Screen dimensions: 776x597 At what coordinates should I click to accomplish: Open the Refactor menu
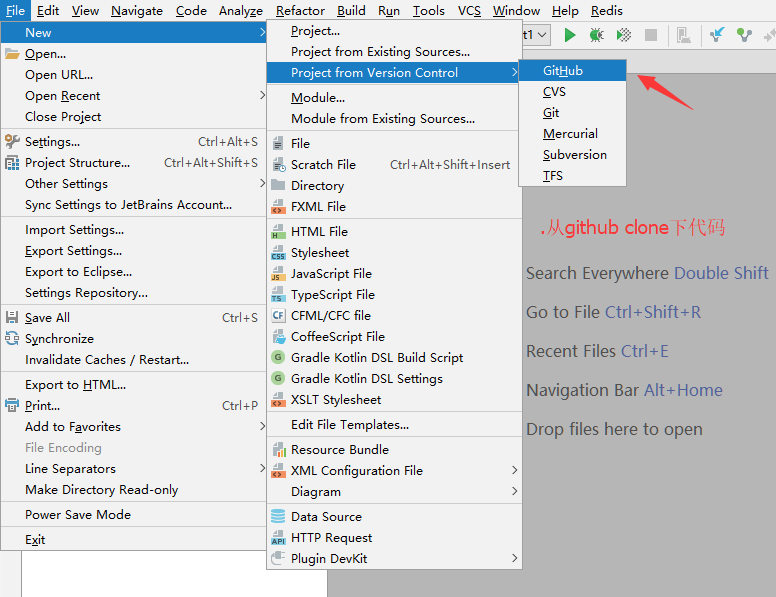pos(300,10)
